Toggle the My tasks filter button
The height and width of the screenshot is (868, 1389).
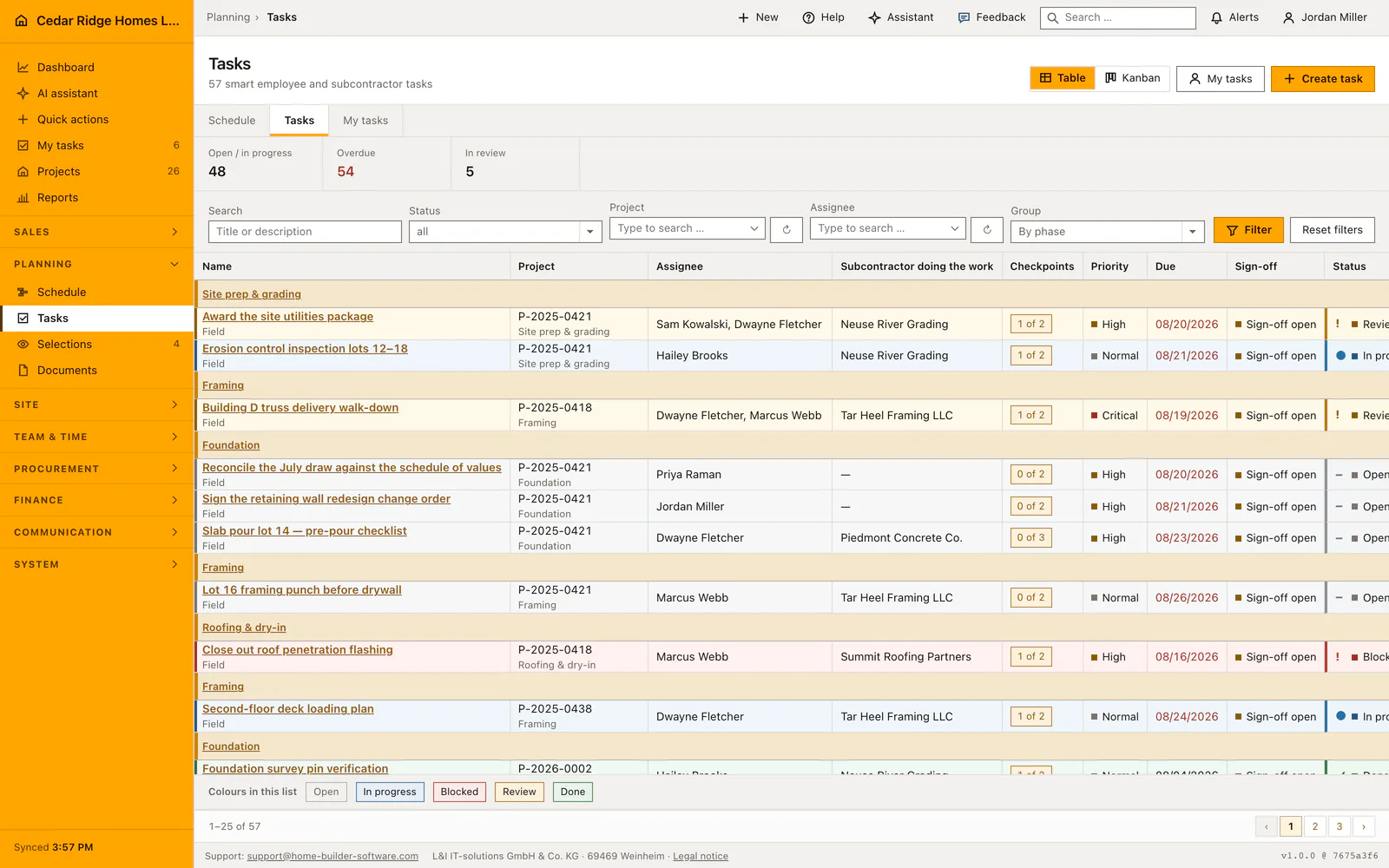point(1221,79)
